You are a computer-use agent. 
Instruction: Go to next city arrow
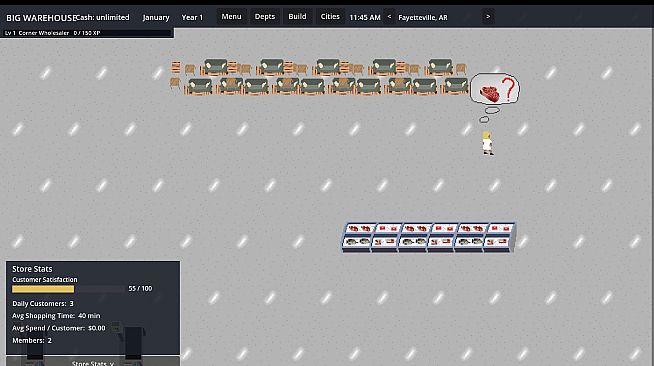pyautogui.click(x=488, y=17)
